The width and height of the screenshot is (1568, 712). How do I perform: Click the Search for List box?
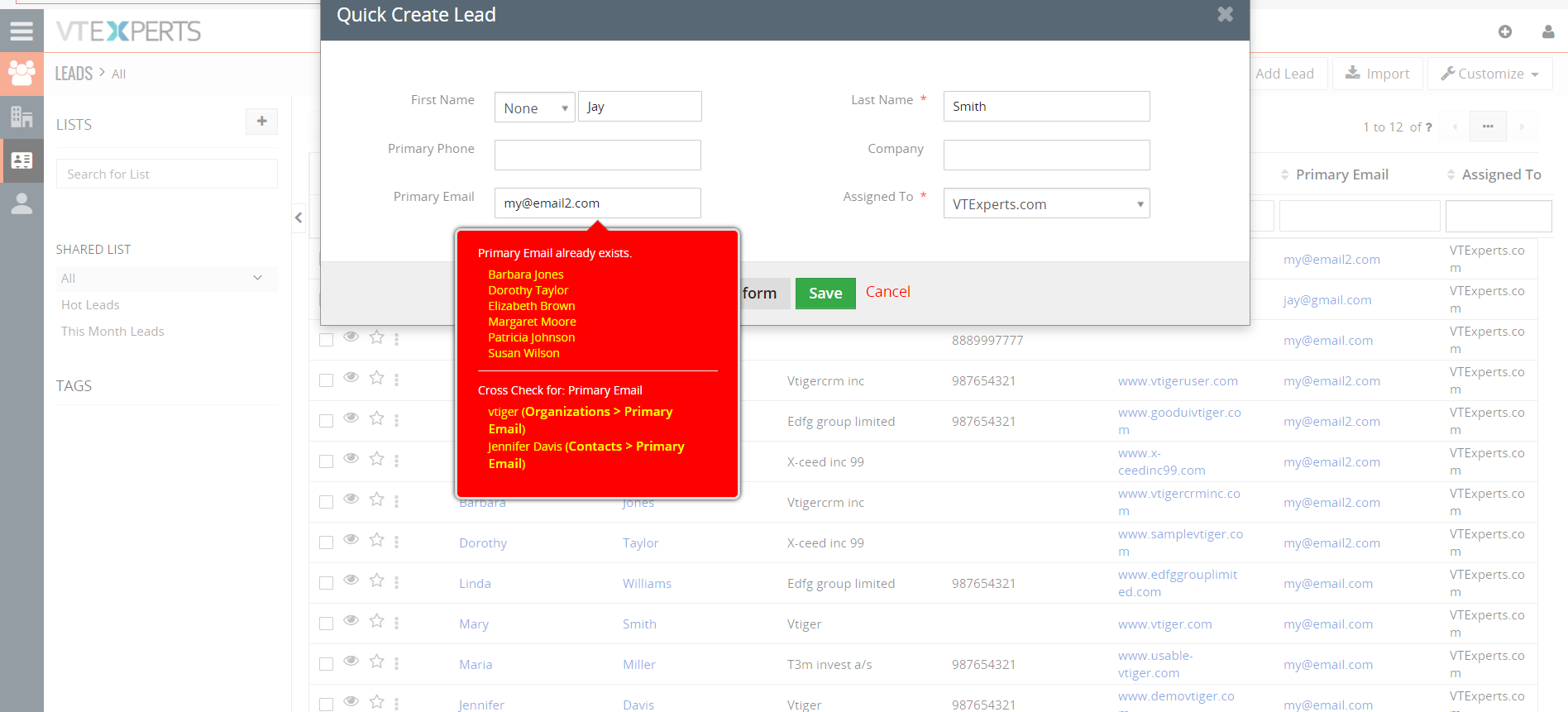[166, 174]
